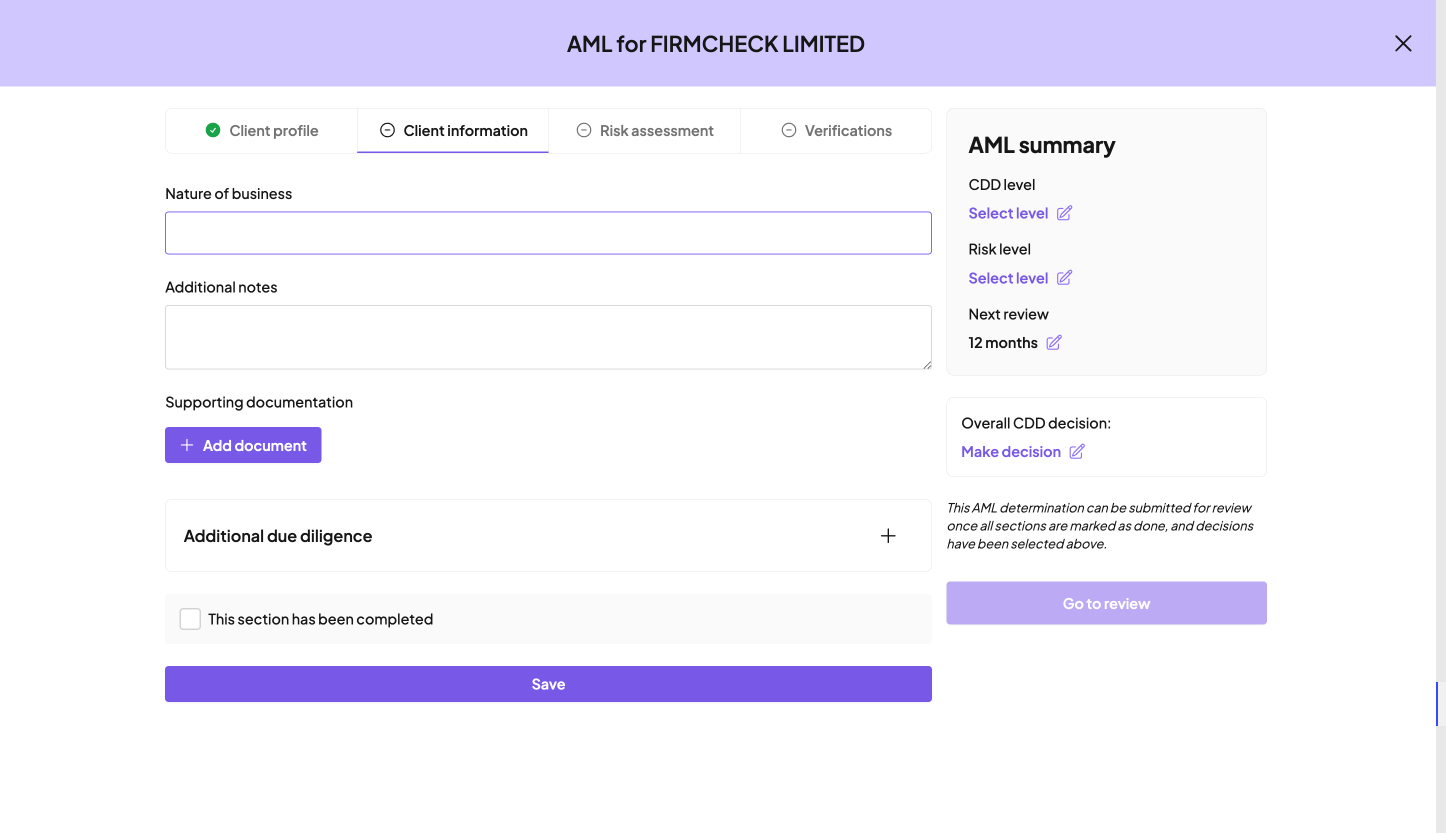Click the status icon on Verifications tab
The image size is (1446, 833).
[789, 130]
